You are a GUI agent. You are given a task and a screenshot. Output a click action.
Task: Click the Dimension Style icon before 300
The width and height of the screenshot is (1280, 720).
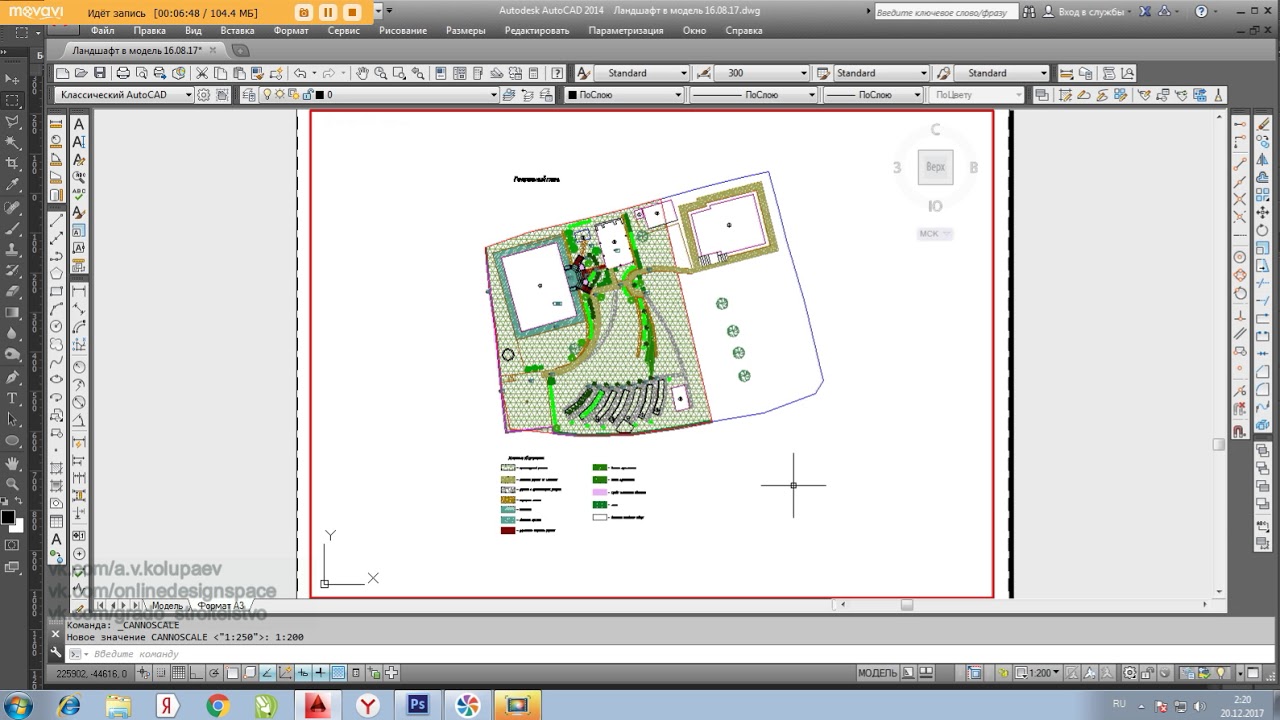click(703, 73)
